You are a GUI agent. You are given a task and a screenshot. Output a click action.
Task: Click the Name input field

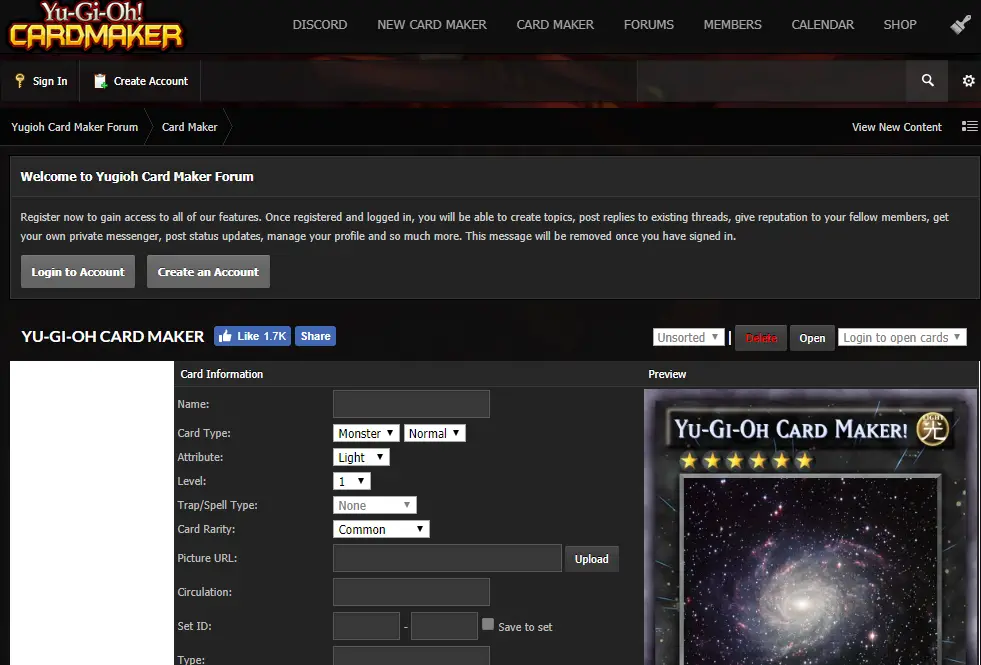coord(411,404)
